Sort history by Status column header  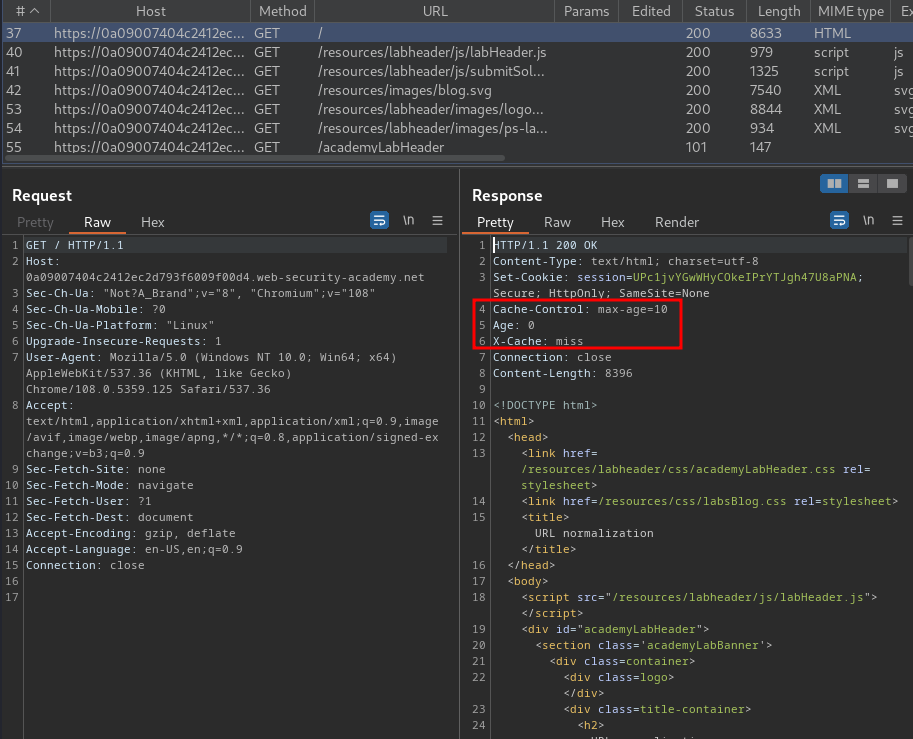[x=714, y=11]
